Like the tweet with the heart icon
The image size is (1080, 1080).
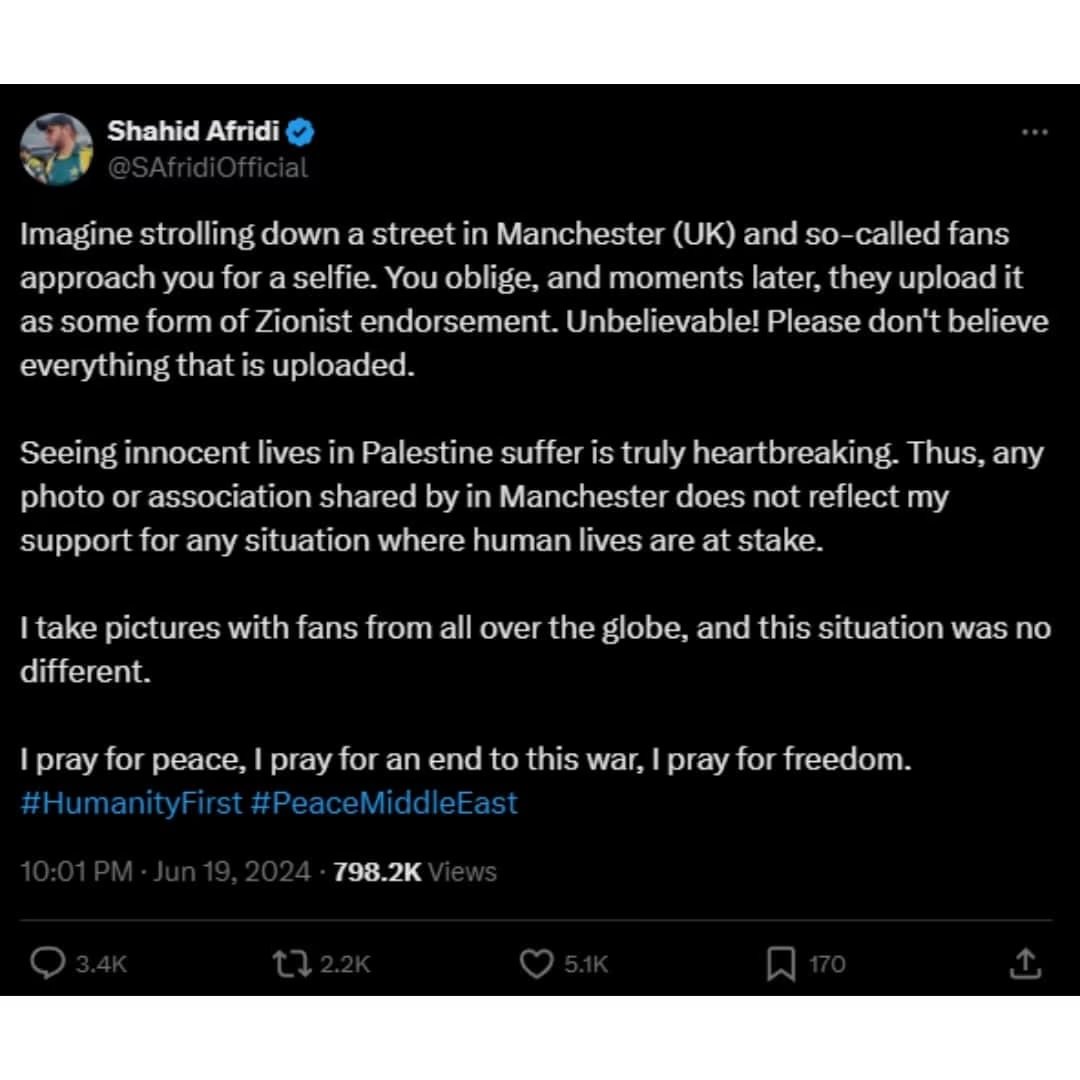537,963
